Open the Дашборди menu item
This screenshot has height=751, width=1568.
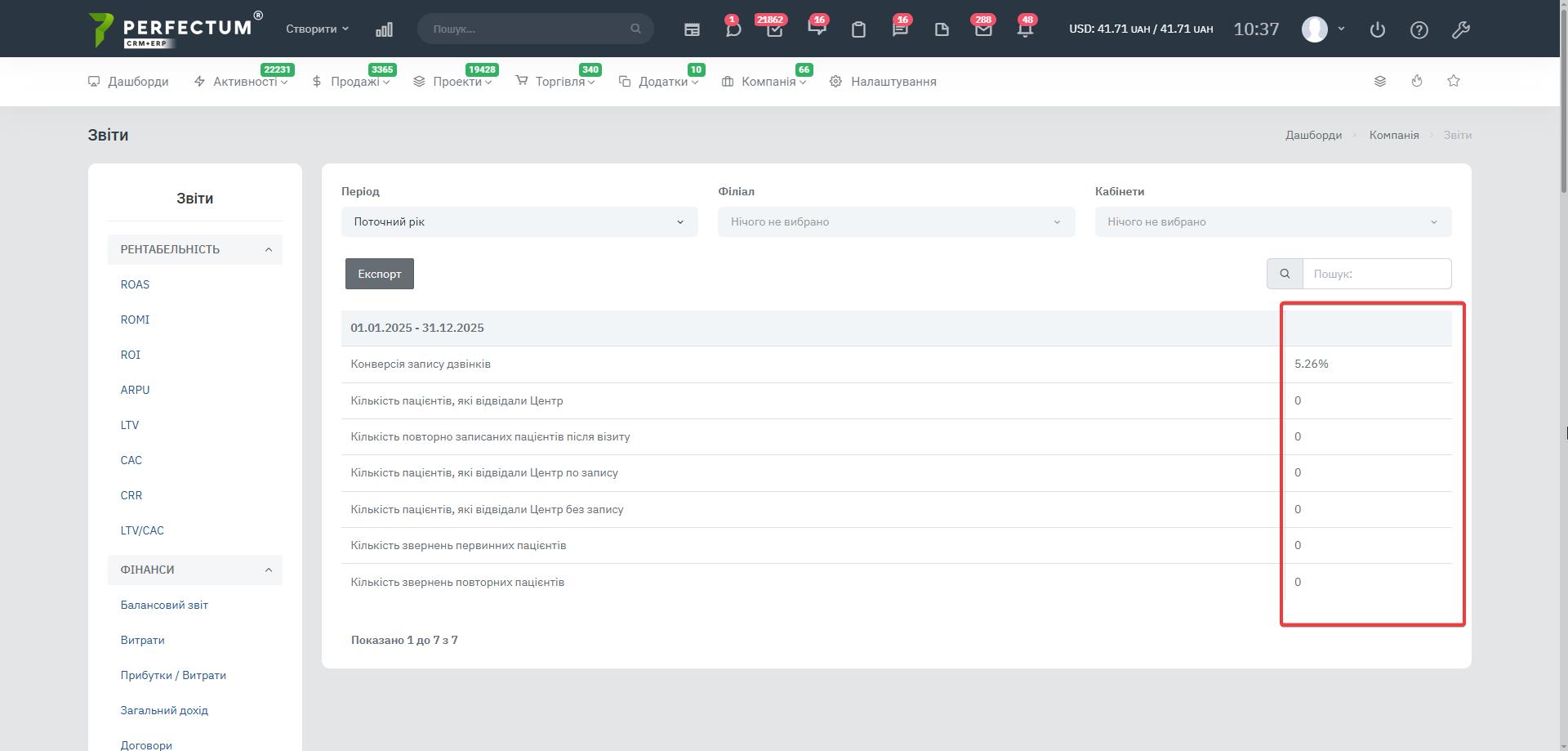(x=128, y=82)
